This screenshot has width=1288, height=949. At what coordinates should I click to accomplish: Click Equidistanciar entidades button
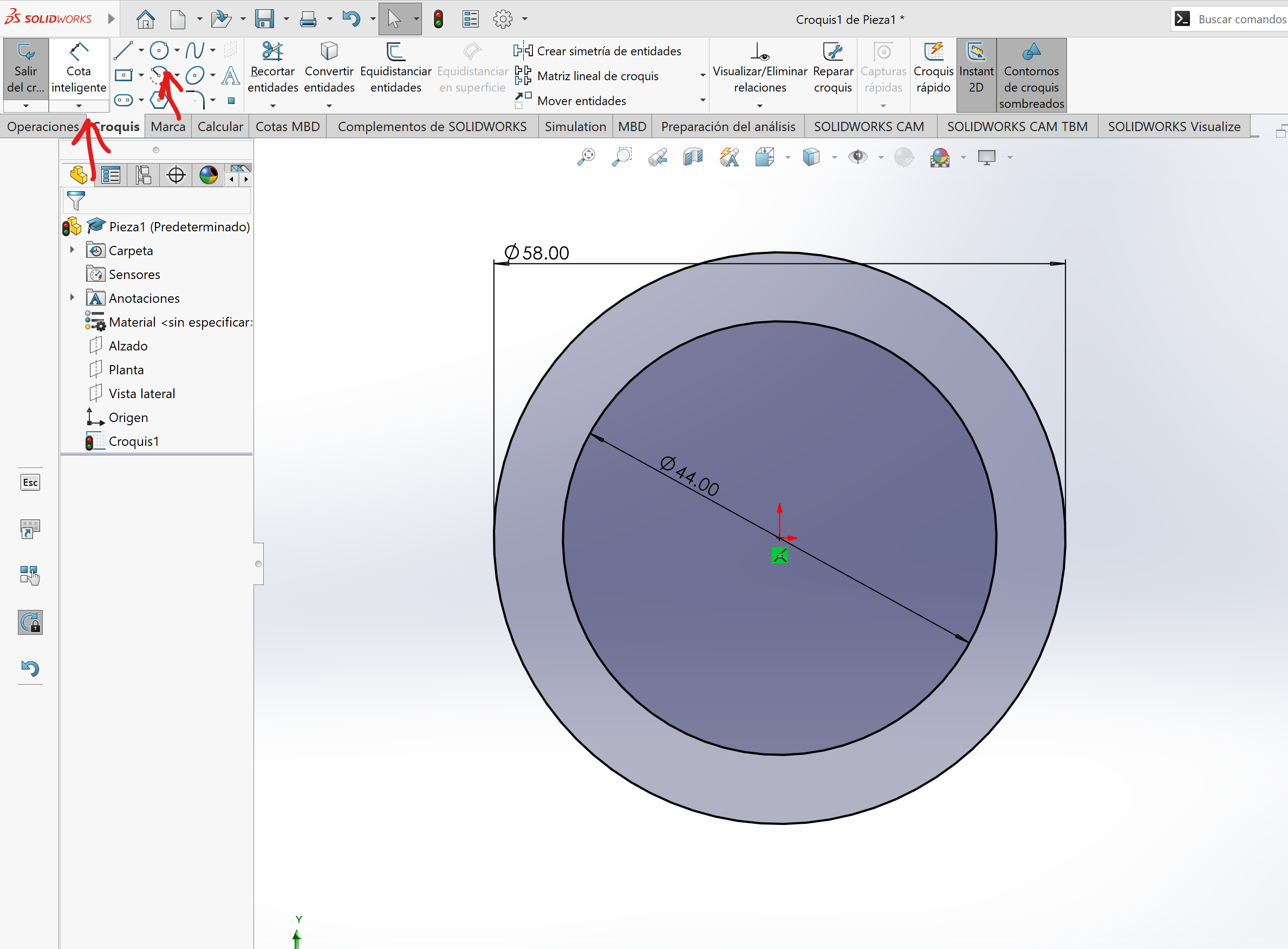coord(396,69)
